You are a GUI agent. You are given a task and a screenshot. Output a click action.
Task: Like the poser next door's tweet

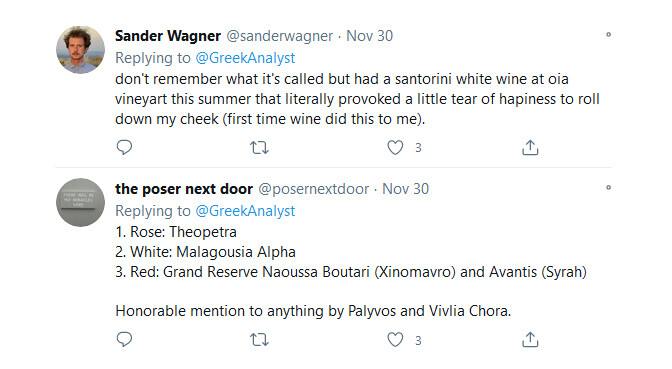(395, 340)
